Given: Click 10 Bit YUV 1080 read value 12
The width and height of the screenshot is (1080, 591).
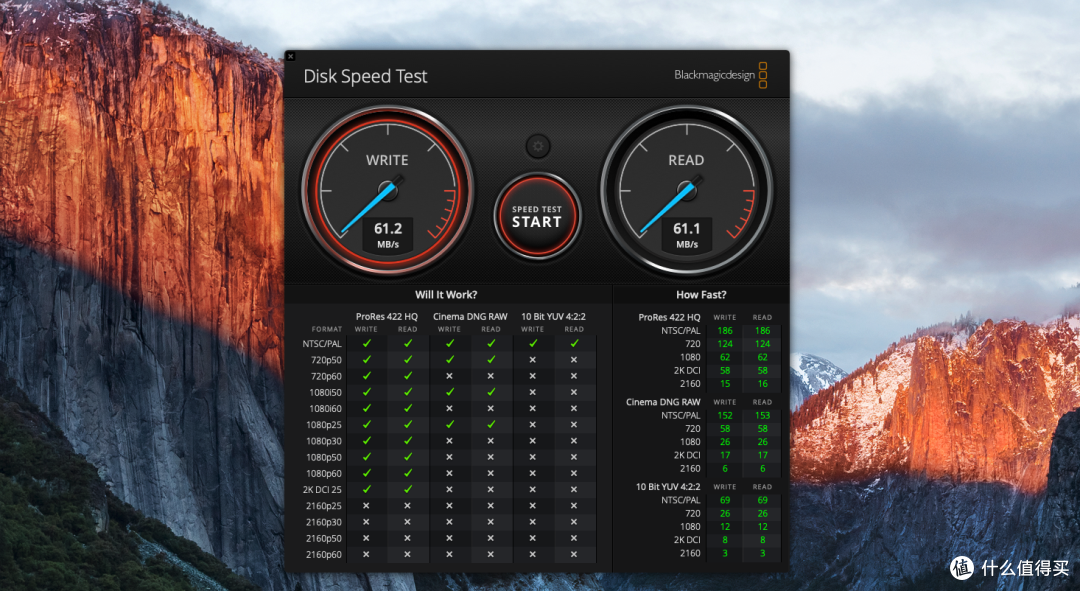Looking at the screenshot, I should click(x=762, y=527).
